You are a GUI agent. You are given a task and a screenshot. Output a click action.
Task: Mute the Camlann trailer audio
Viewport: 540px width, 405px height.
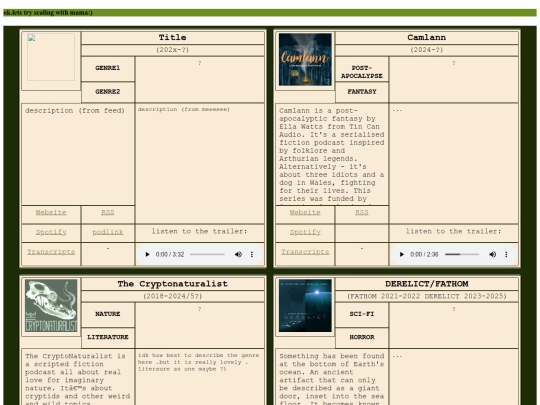click(492, 255)
